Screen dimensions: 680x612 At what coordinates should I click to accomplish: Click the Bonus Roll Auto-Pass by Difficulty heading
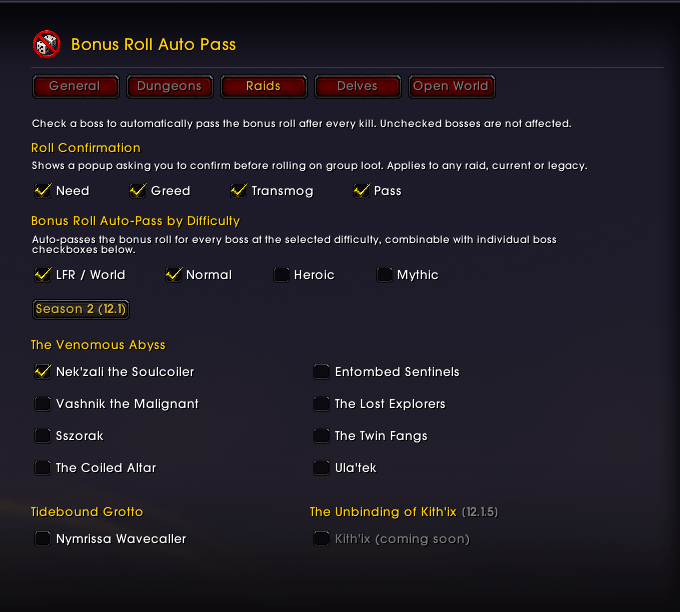[135, 221]
